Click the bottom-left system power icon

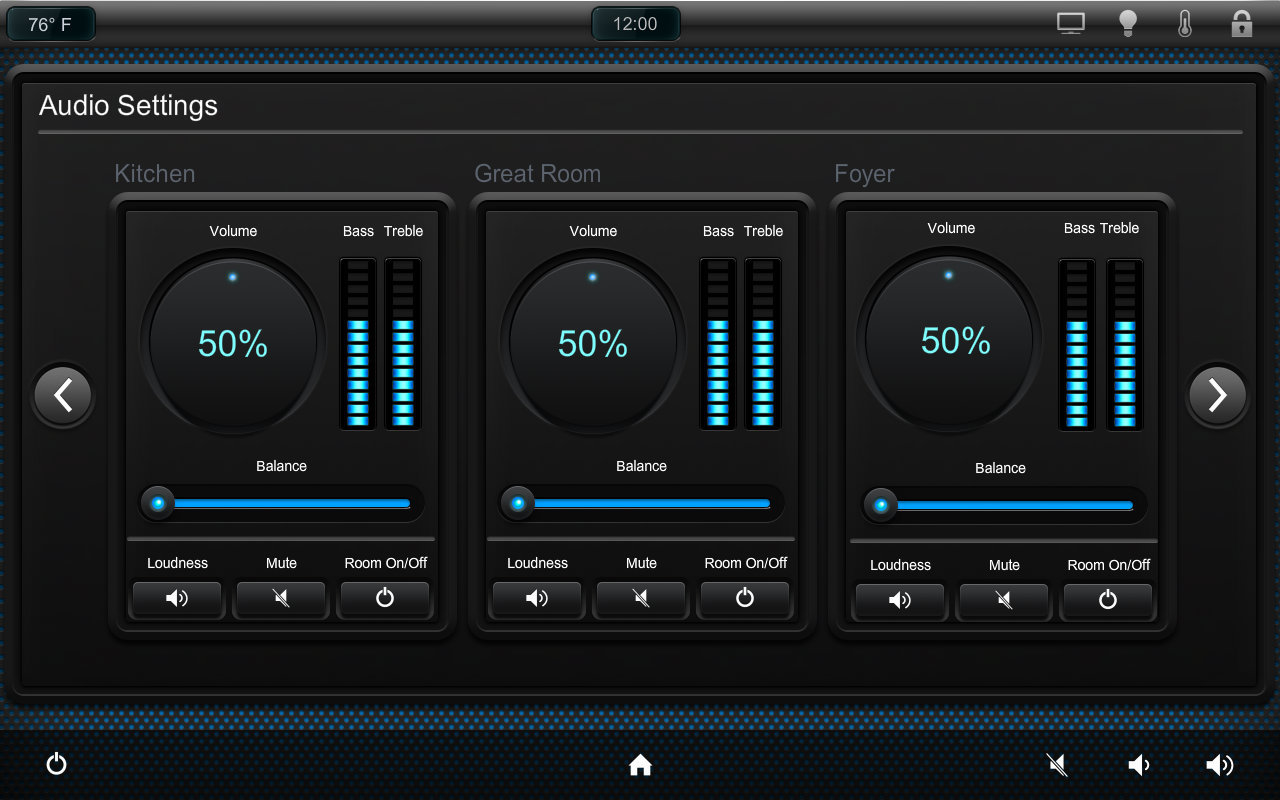57,765
